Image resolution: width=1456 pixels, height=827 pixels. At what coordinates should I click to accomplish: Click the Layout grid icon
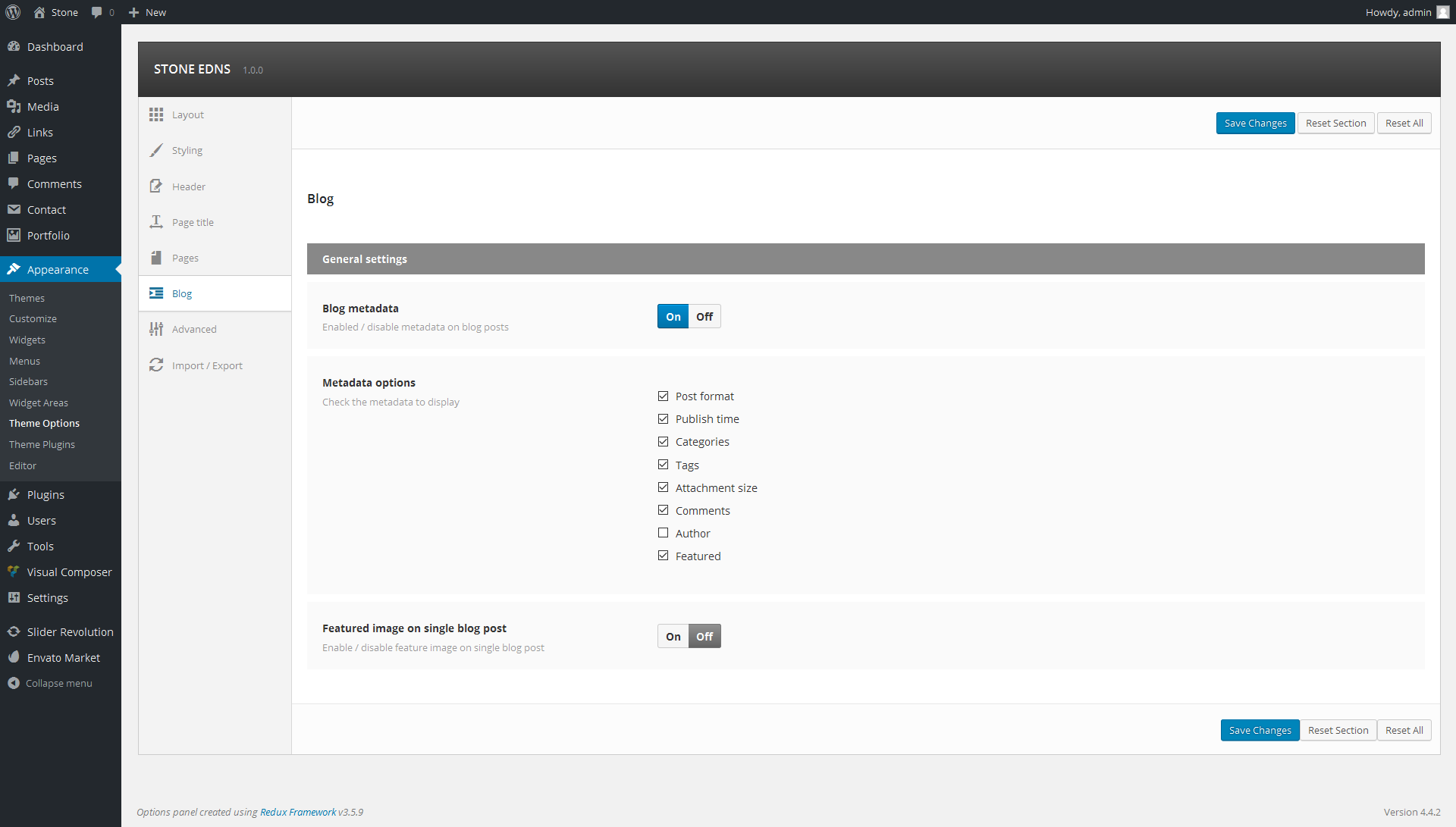(156, 114)
